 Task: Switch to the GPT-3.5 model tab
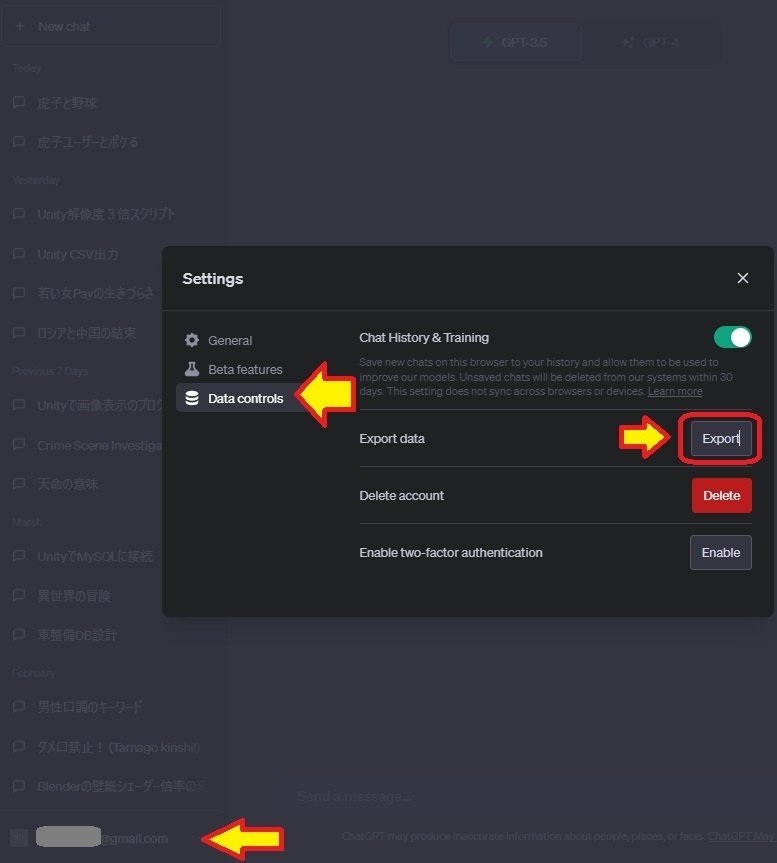coord(516,42)
